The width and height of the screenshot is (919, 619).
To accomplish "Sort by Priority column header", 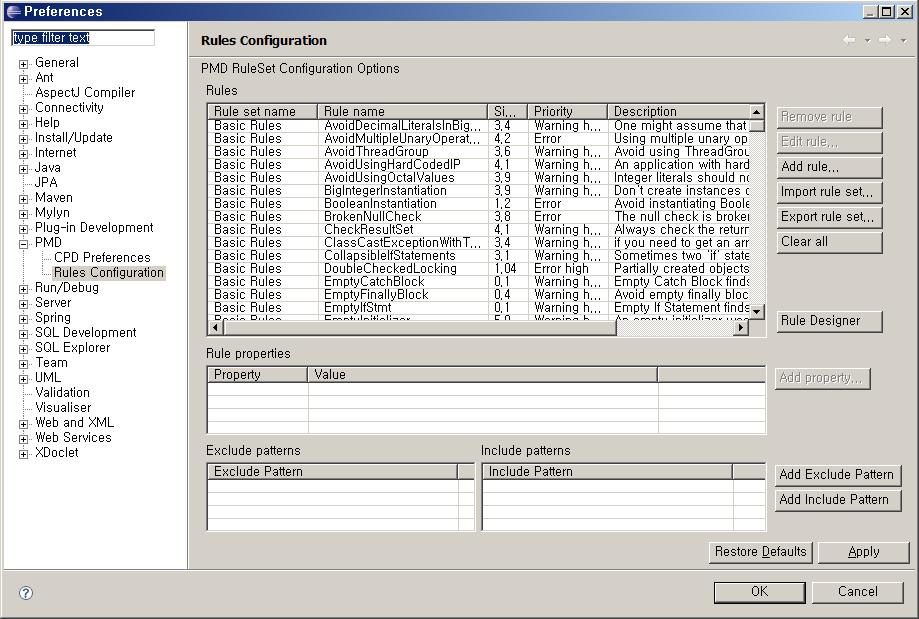I will pos(567,111).
